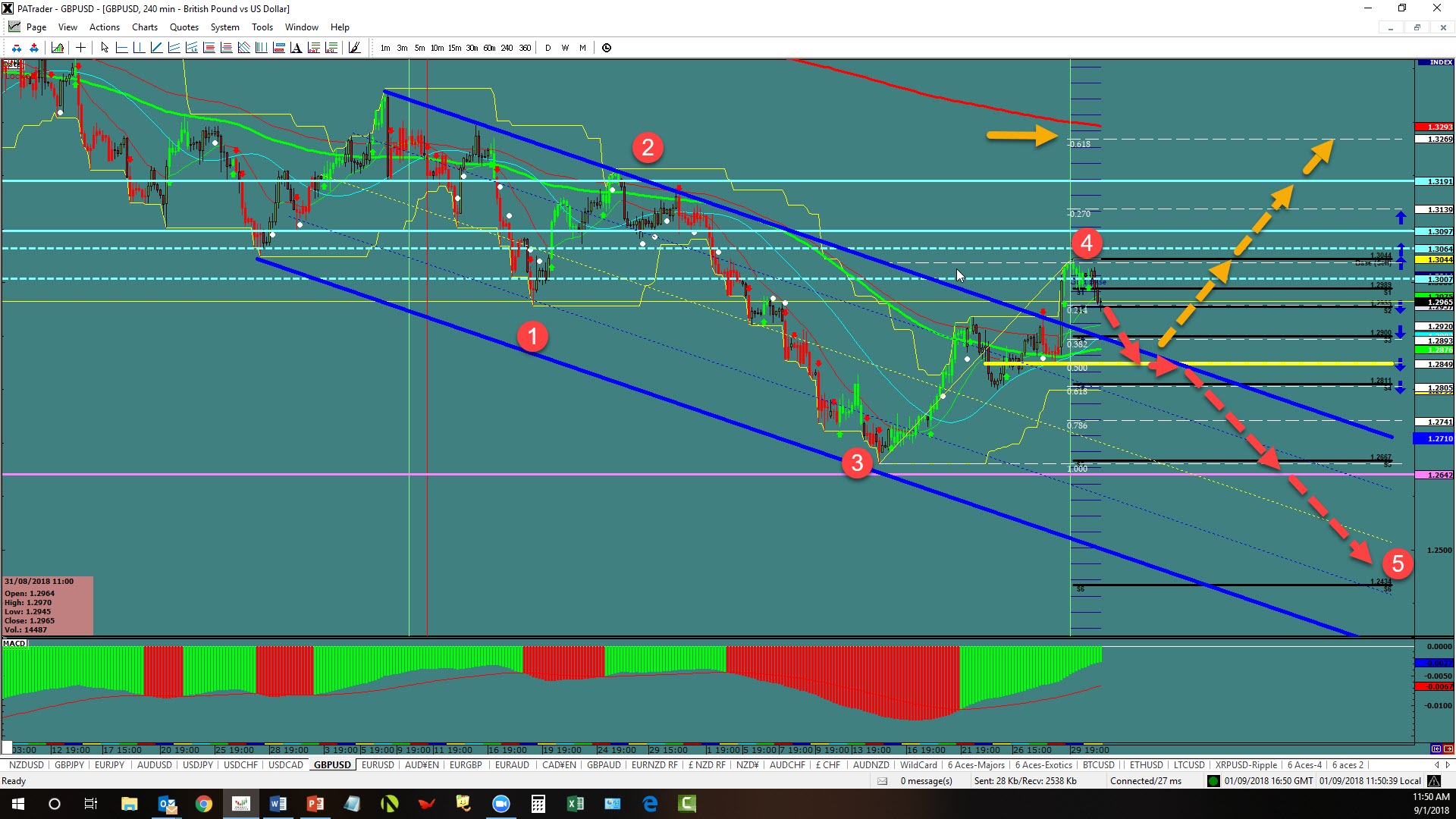Switch to the USDJPY chart tab
The image size is (1456, 819).
[x=198, y=765]
